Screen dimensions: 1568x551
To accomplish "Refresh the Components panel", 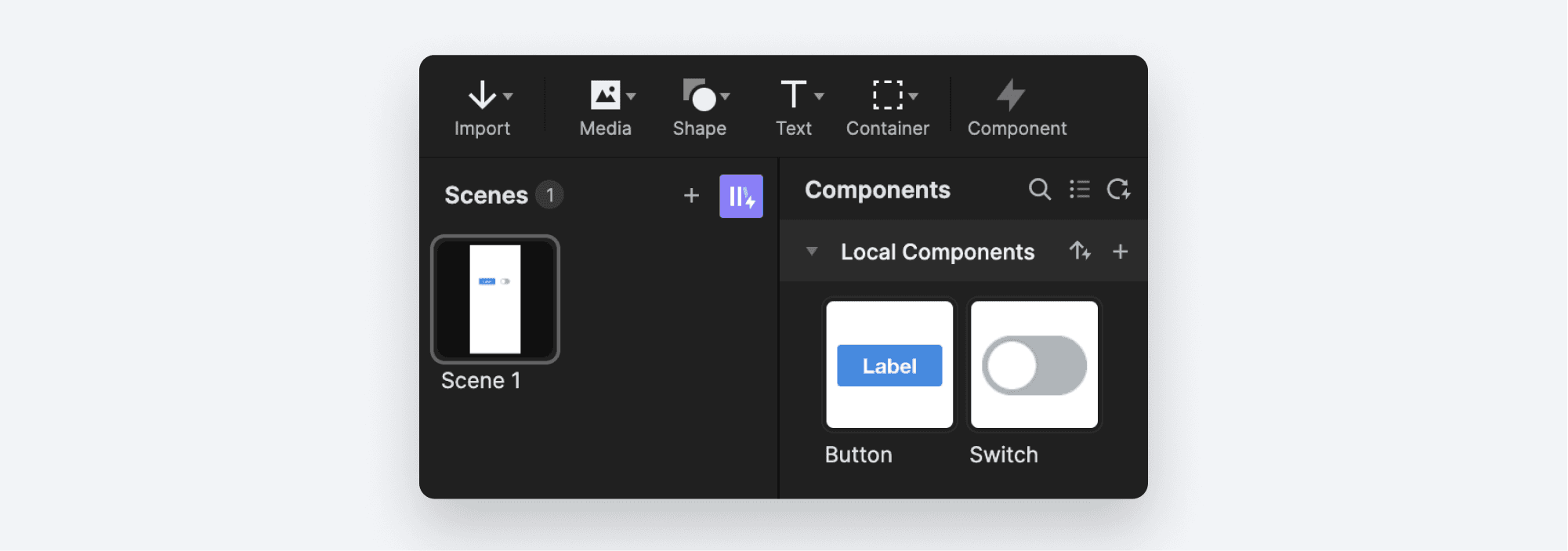I will click(x=1119, y=190).
